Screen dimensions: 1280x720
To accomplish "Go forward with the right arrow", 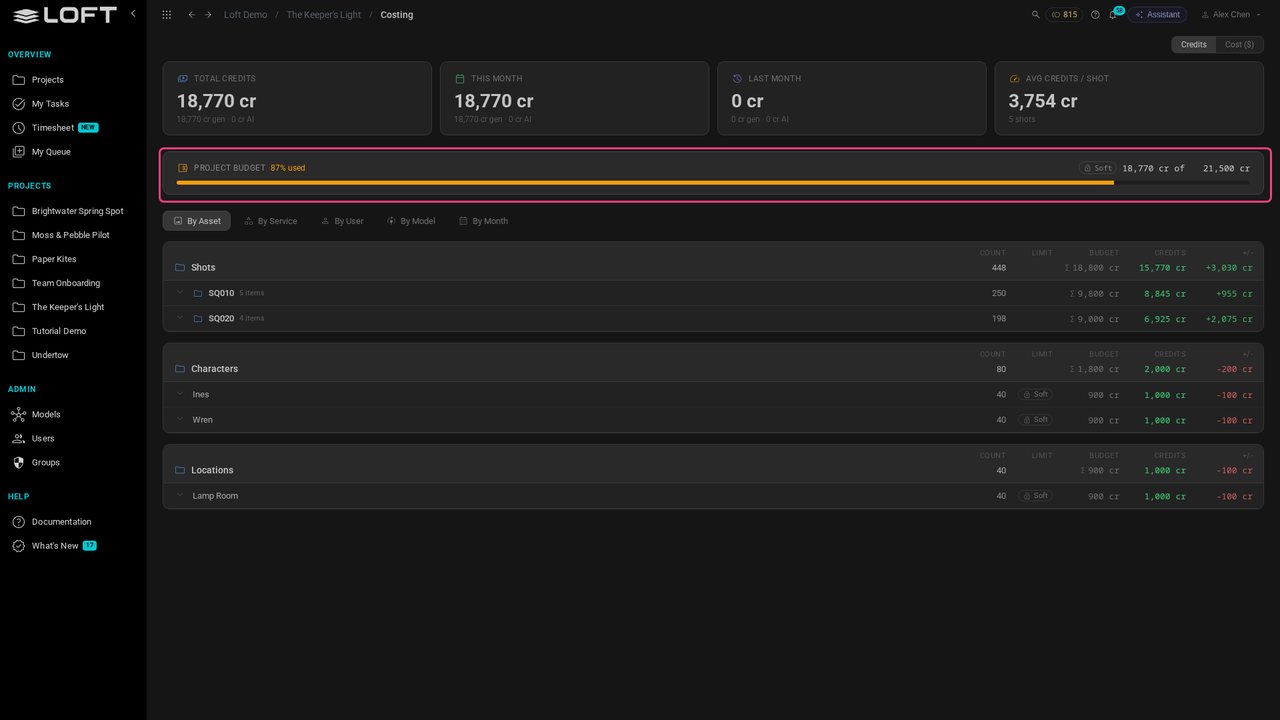I will pos(208,15).
